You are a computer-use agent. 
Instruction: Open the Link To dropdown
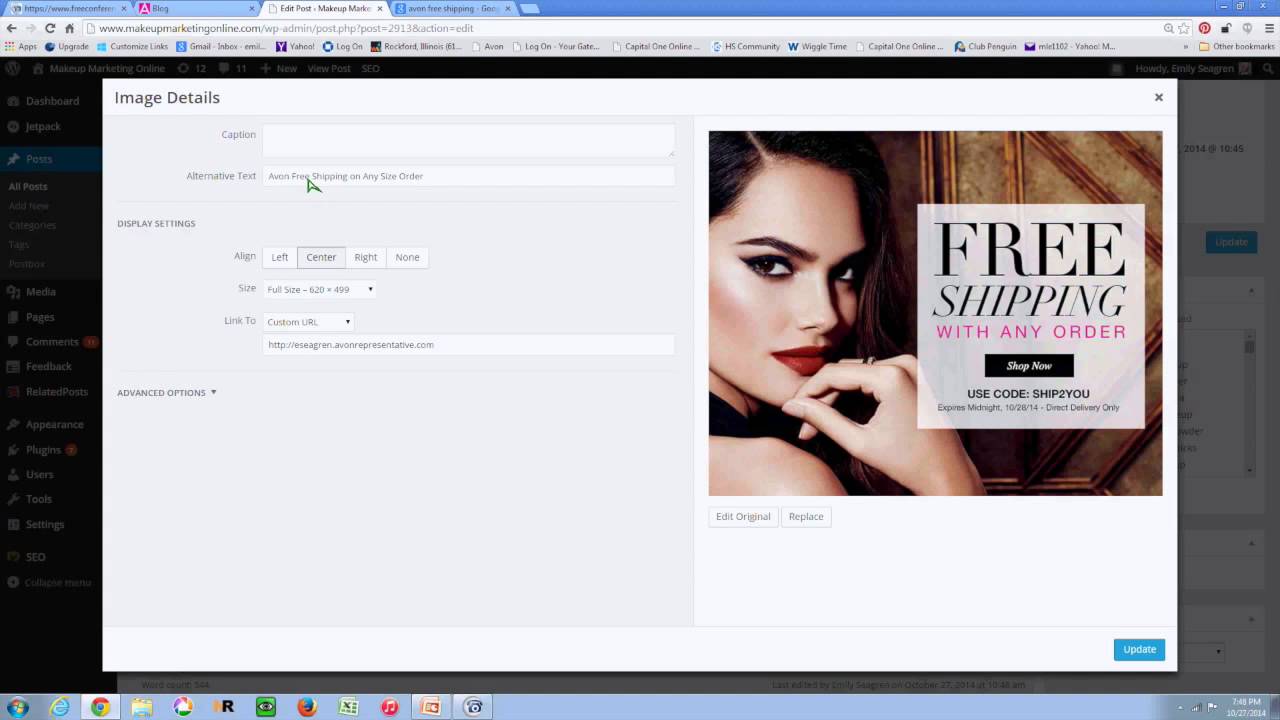[309, 322]
